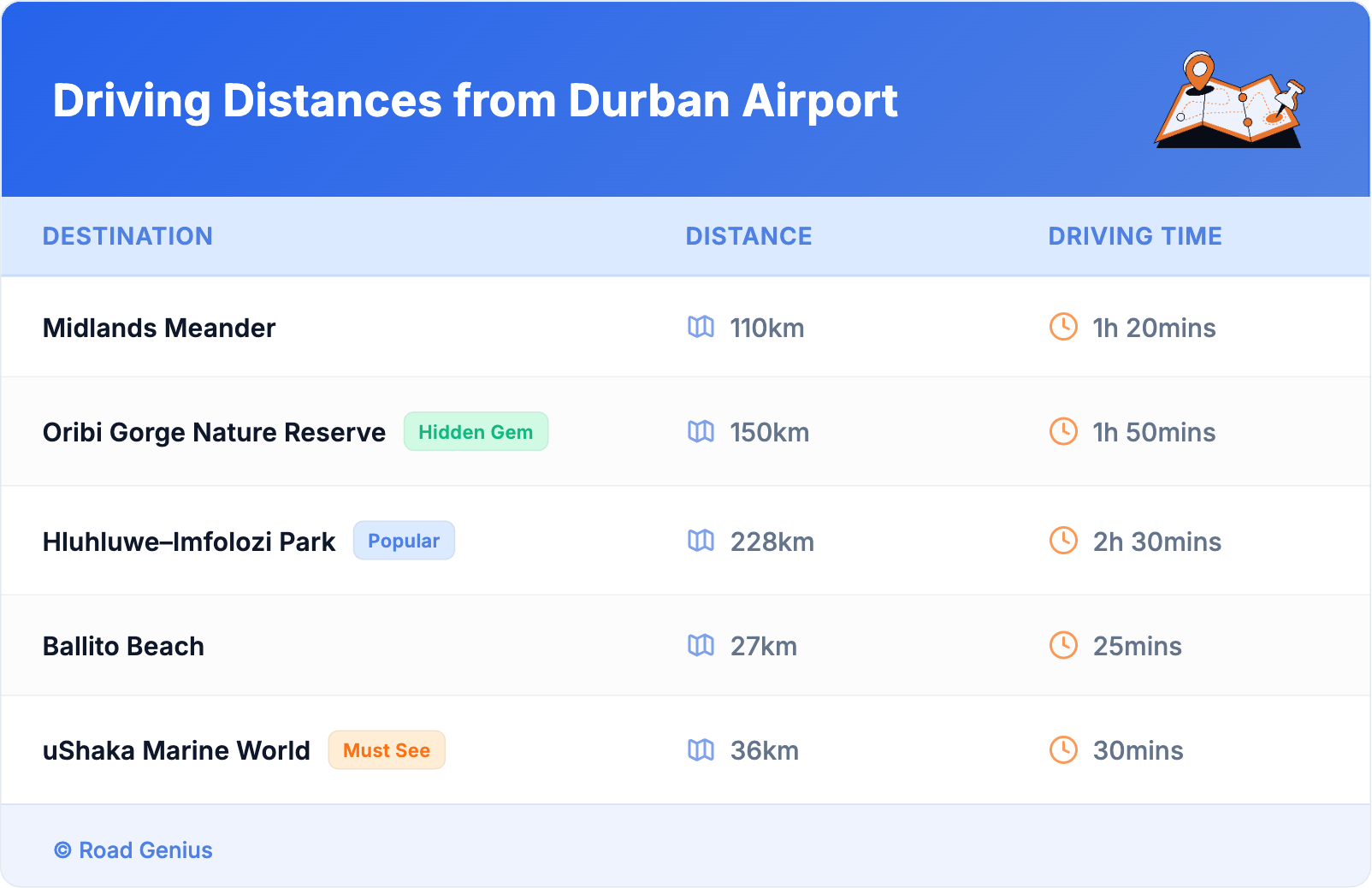1372x888 pixels.
Task: Click the Driving Time column header
Action: pos(1134,236)
